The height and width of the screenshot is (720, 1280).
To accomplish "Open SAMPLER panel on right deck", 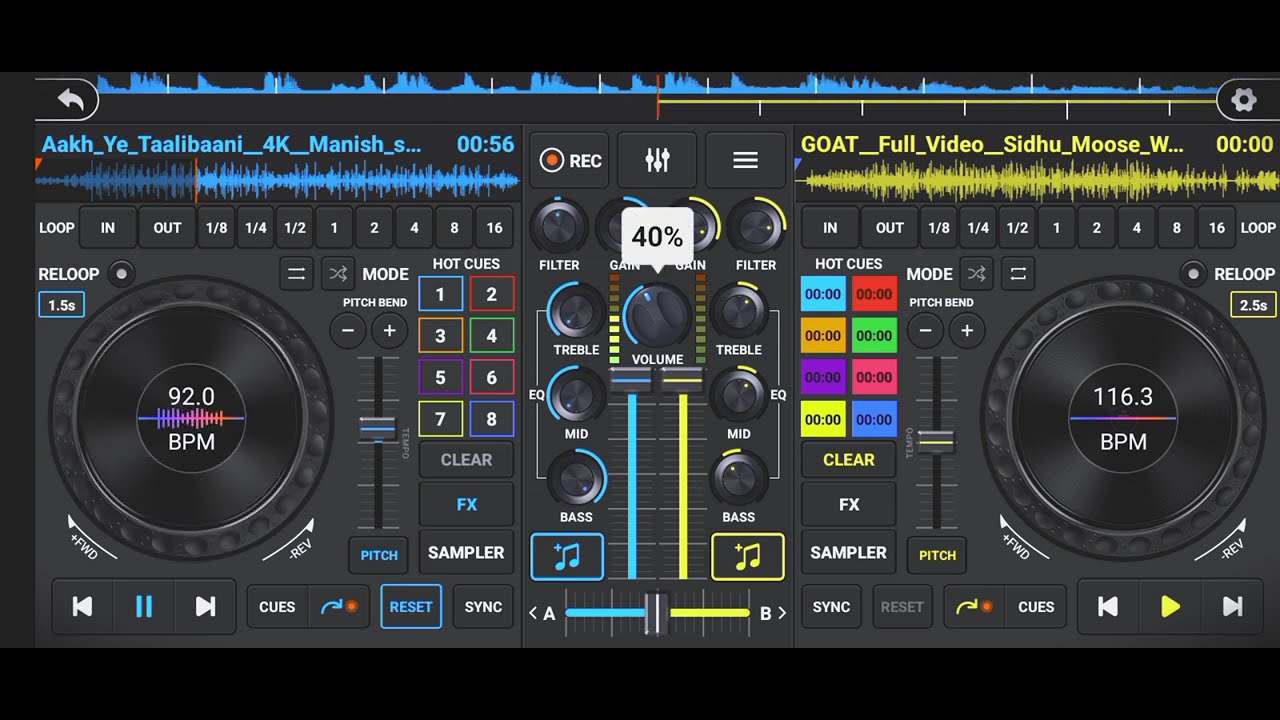I will 849,552.
